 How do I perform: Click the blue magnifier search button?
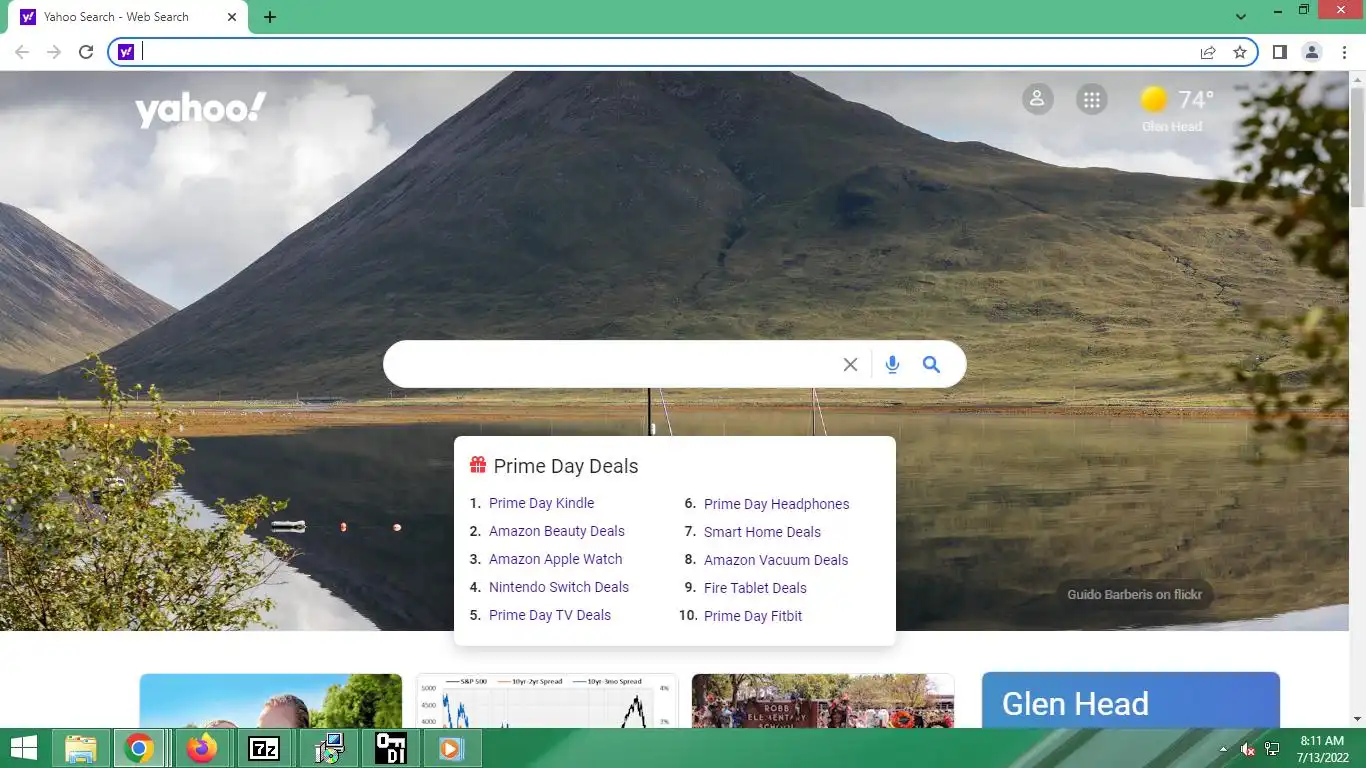(931, 365)
